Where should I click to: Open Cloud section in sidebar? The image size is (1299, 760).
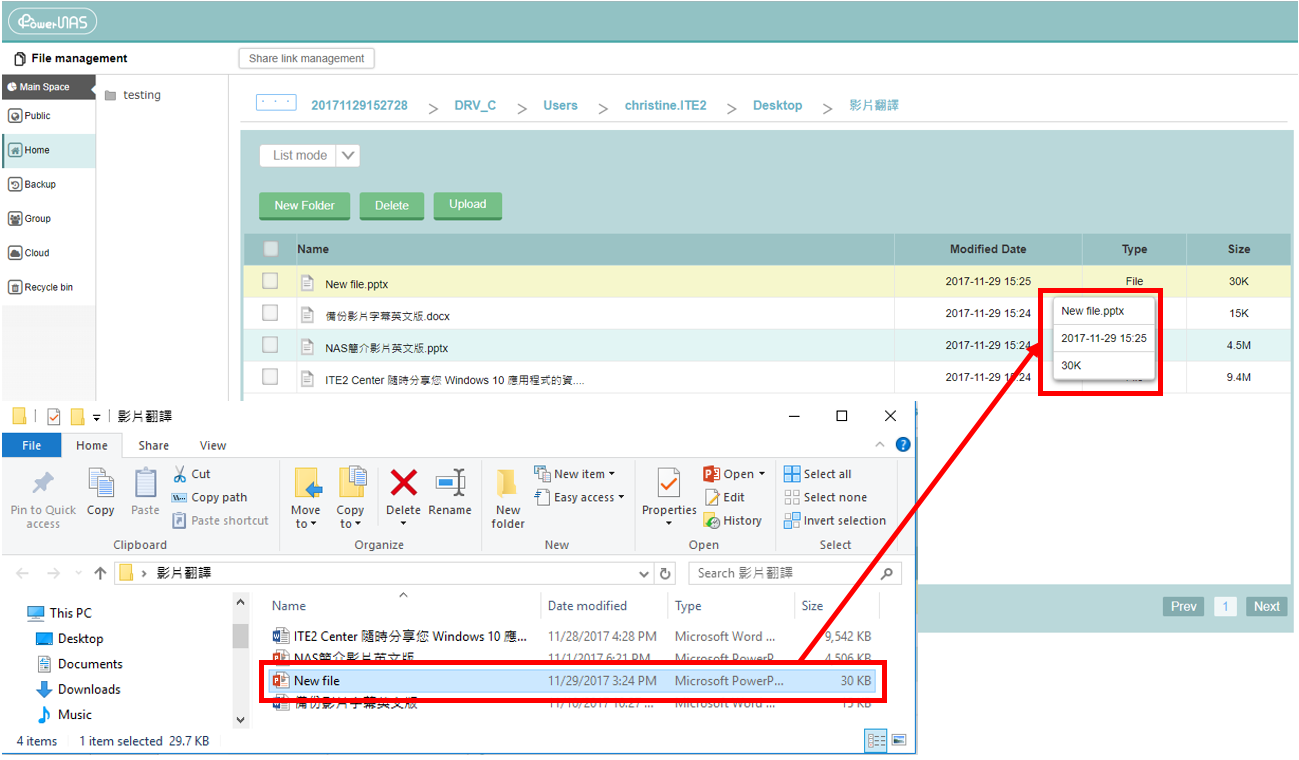tap(29, 253)
